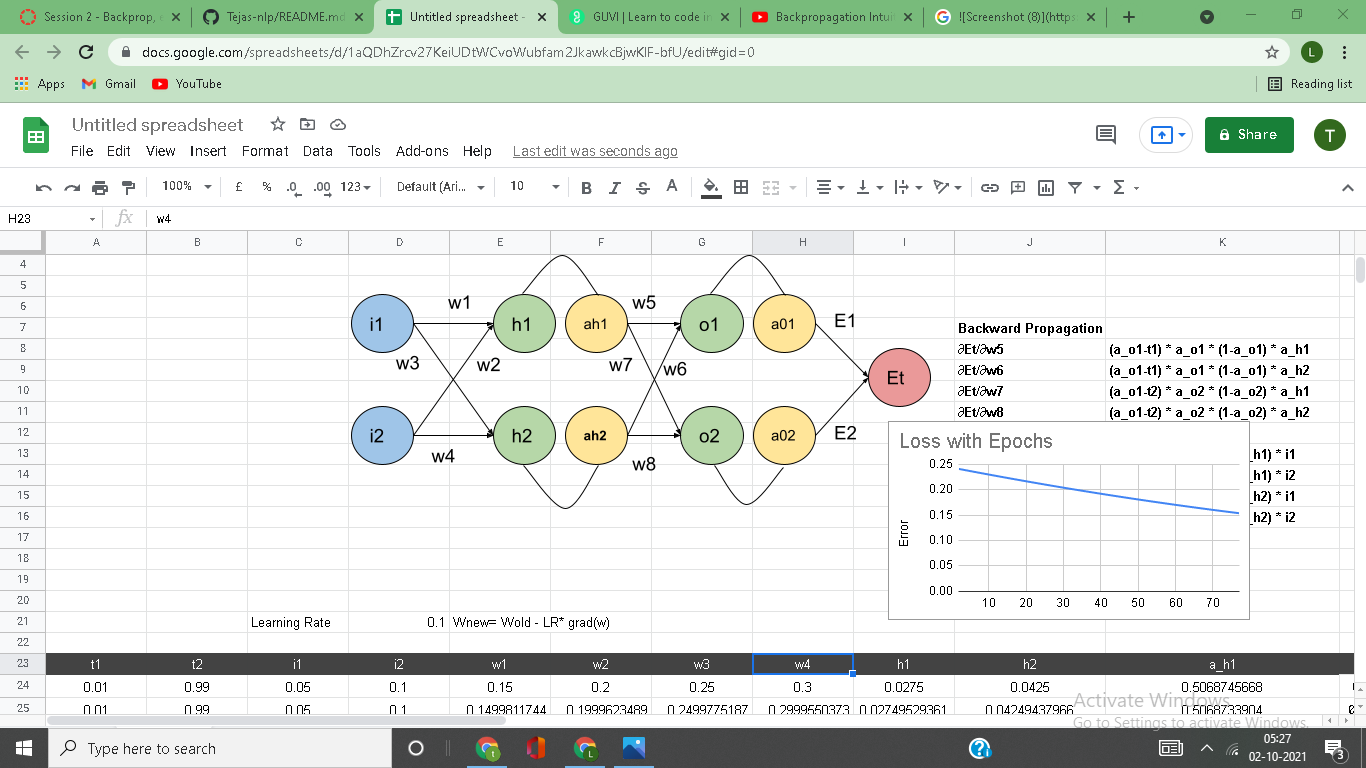Screen dimensions: 1366x768
Task: Open the text color picker
Action: click(672, 187)
